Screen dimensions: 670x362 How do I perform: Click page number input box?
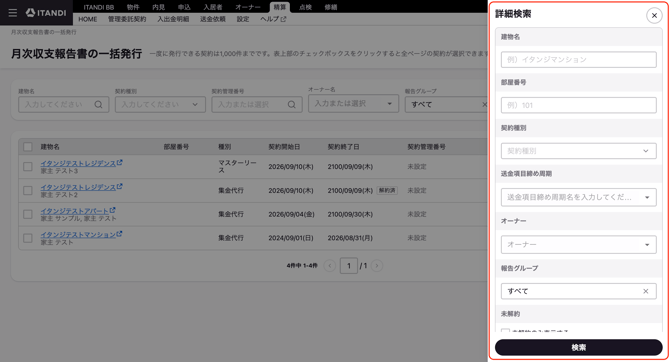(349, 266)
